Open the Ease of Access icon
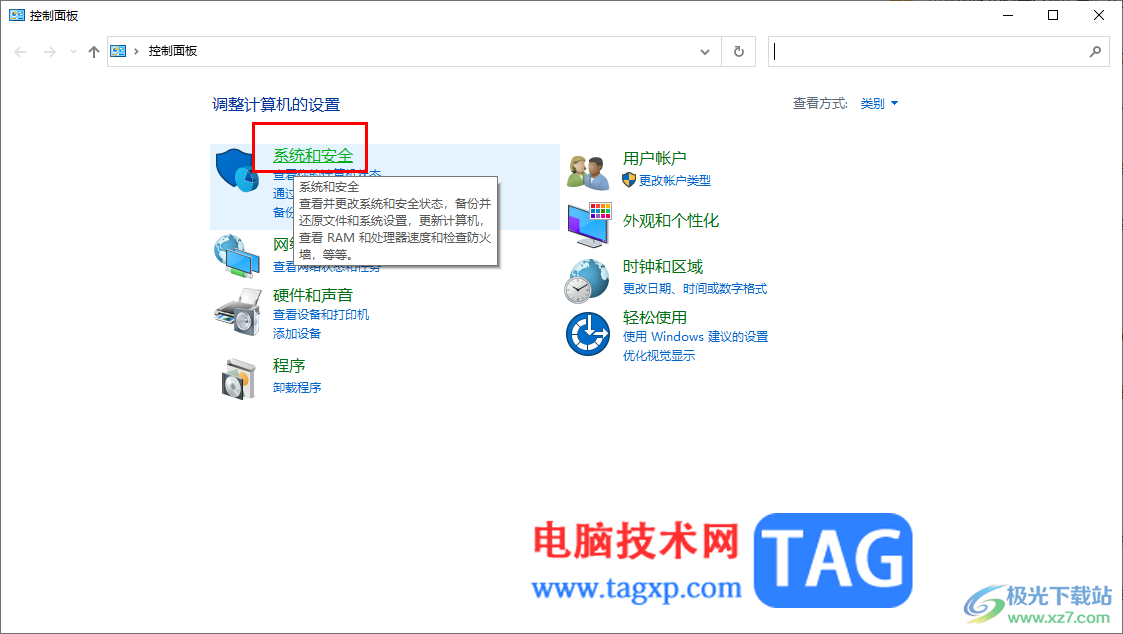1123x634 pixels. 588,334
